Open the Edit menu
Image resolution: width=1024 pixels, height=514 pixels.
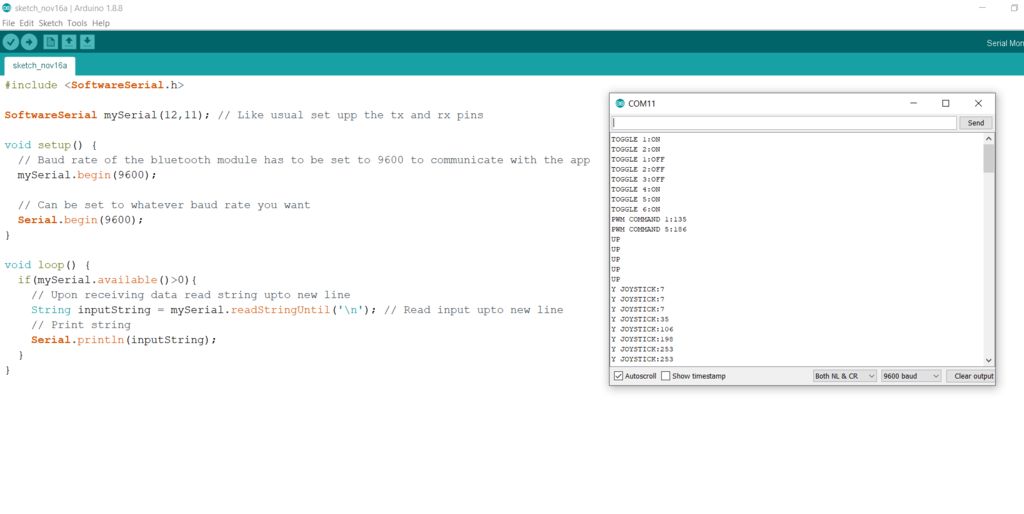click(x=26, y=23)
